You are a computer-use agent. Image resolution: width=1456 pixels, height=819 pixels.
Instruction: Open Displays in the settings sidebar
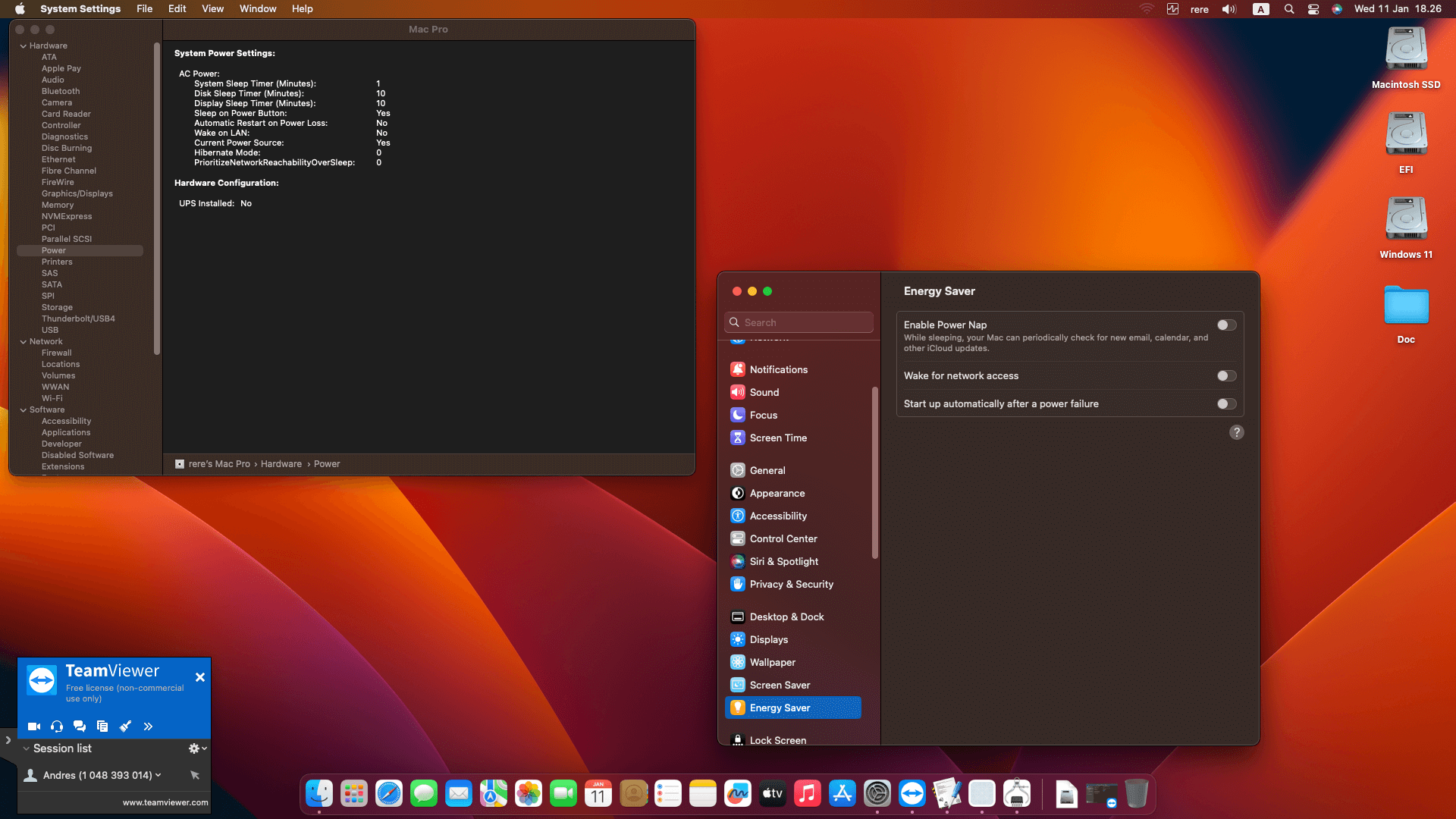768,639
